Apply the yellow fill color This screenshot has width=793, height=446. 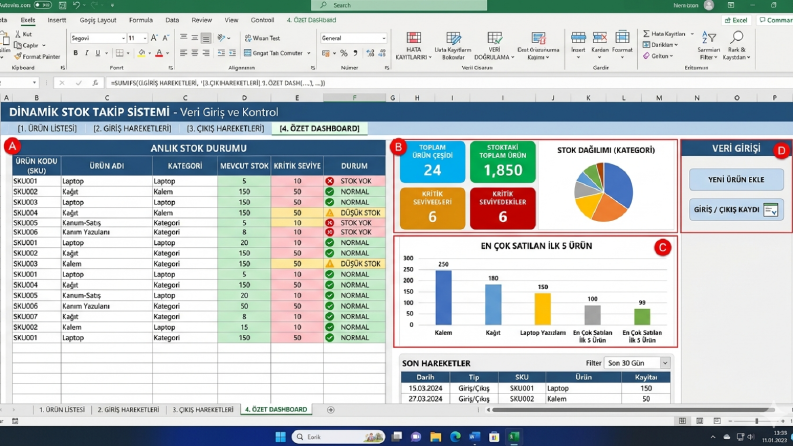142,53
